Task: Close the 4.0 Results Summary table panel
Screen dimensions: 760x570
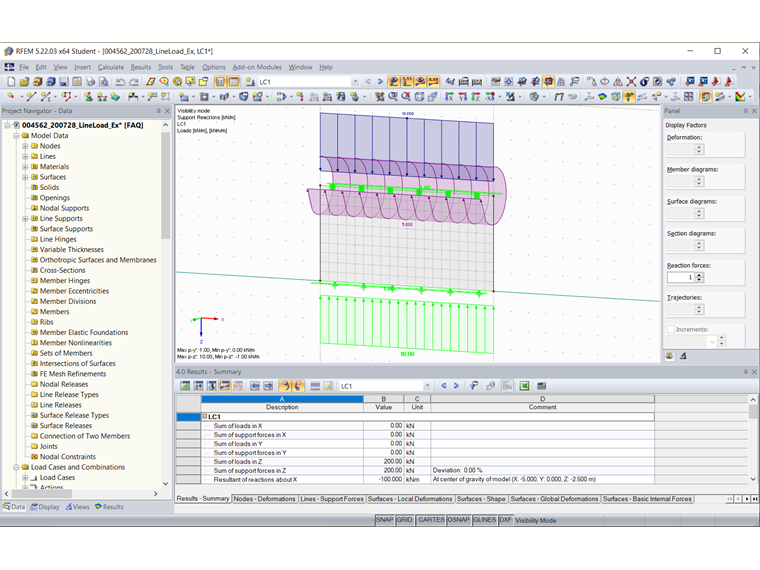Action: (x=754, y=372)
